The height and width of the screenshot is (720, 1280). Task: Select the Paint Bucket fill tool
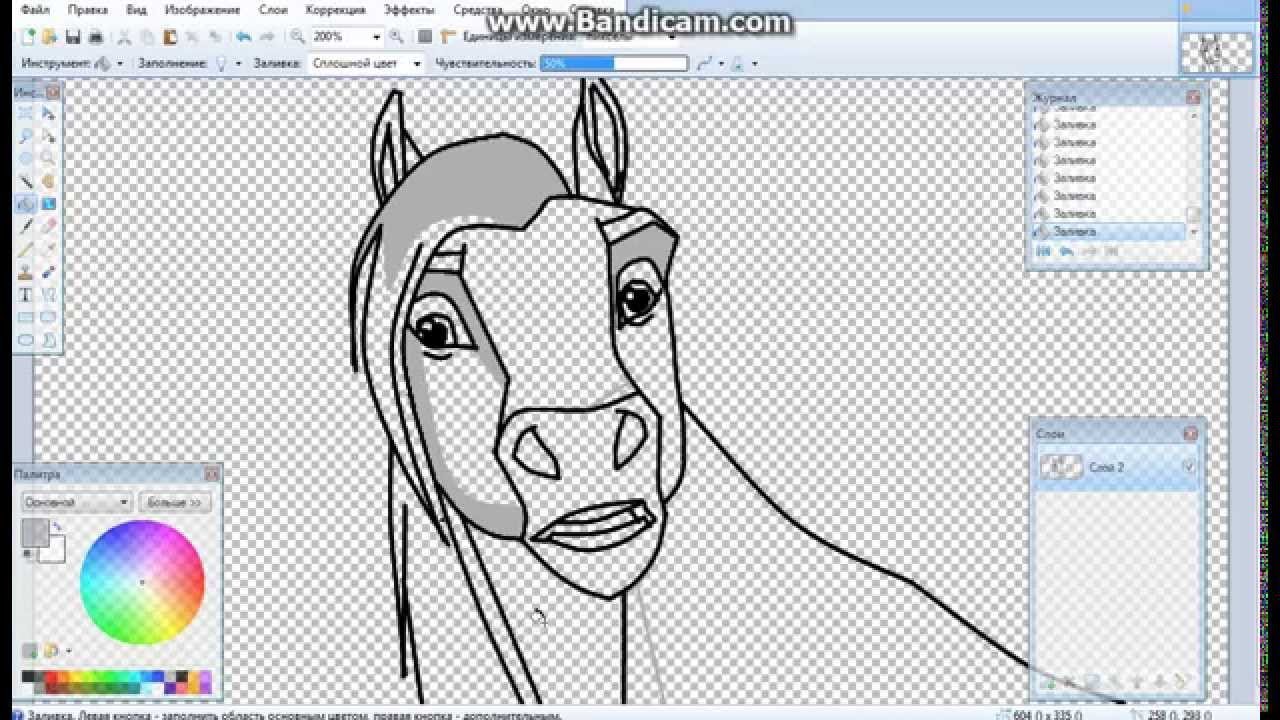tap(26, 204)
